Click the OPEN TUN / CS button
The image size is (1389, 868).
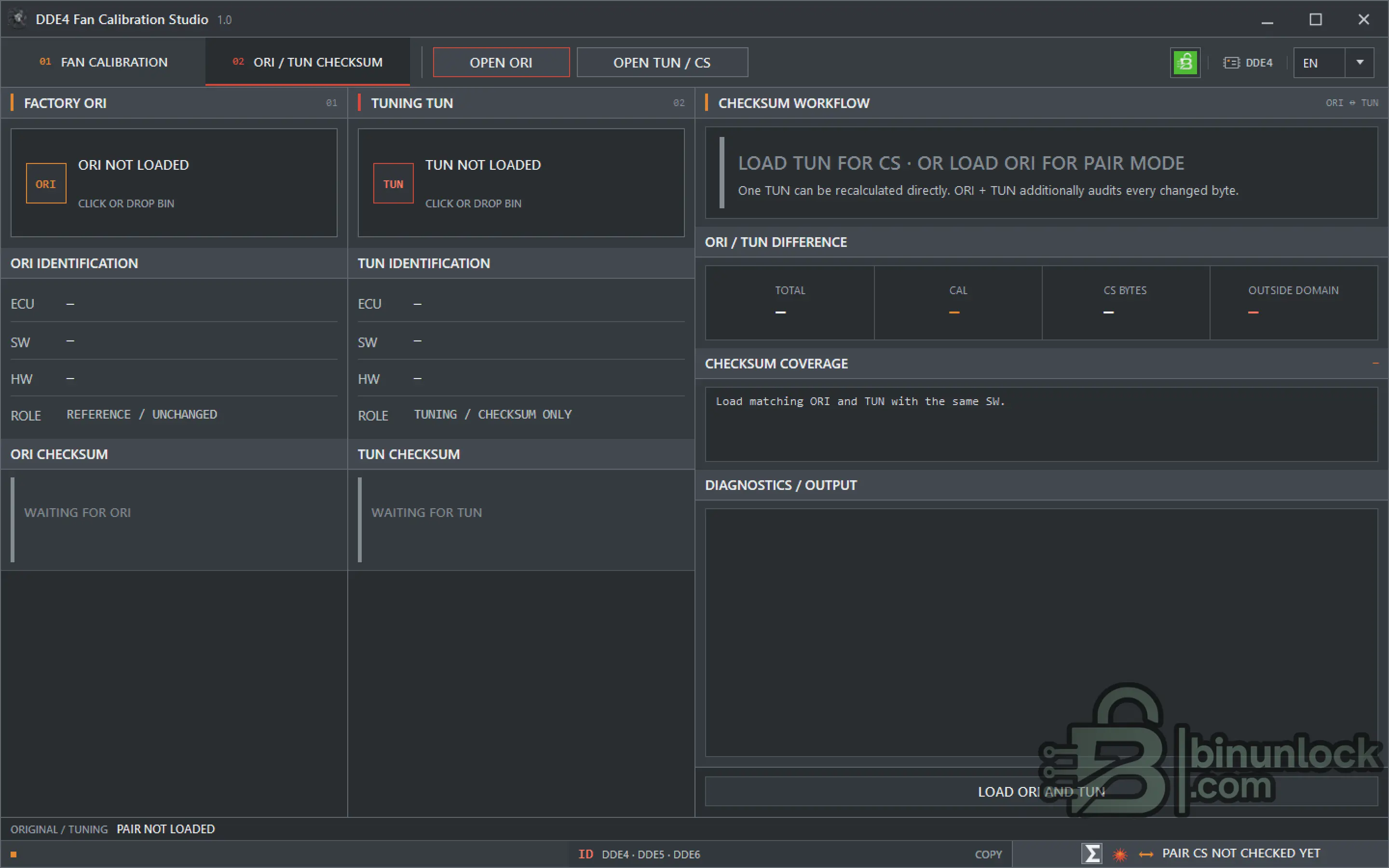point(662,63)
